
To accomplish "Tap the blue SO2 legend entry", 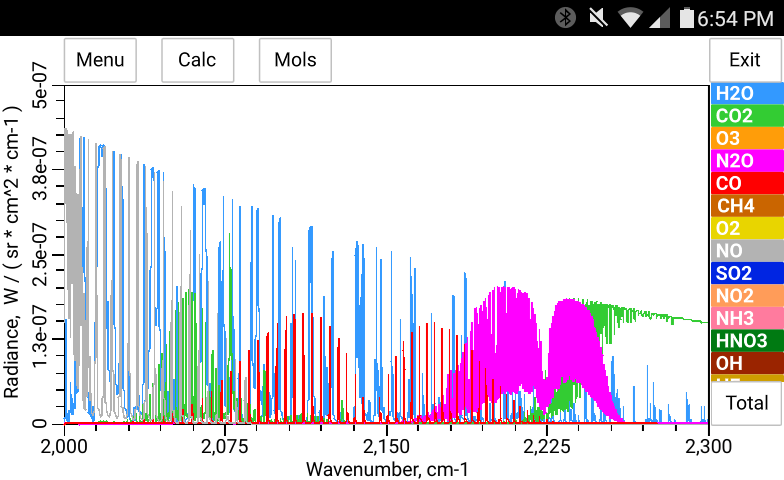I will [x=746, y=273].
